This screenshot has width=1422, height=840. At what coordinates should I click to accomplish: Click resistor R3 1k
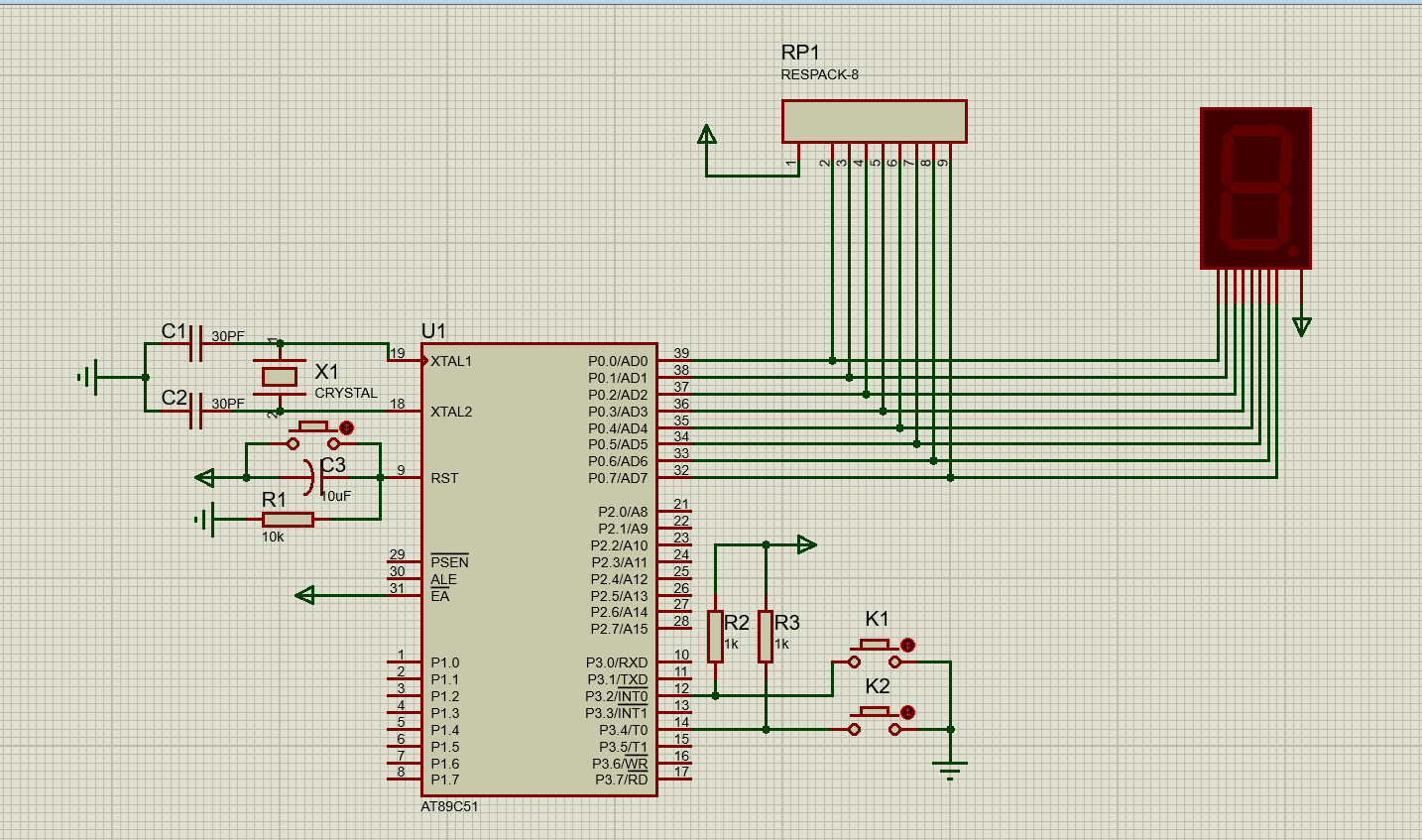tap(766, 636)
